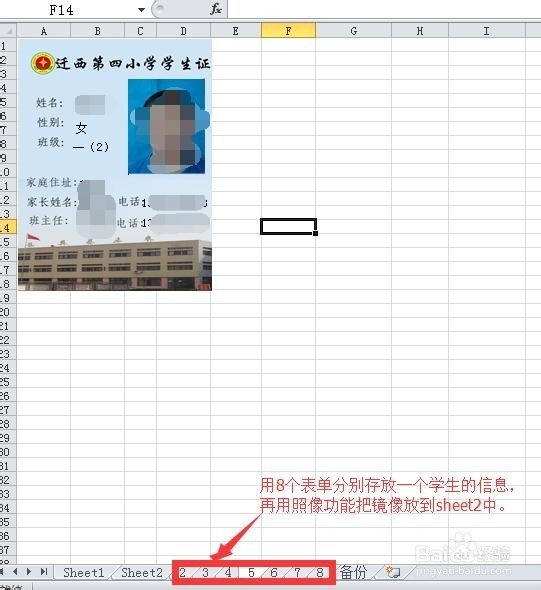Image resolution: width=541 pixels, height=590 pixels.
Task: Click the insert new worksheet icon
Action: (393, 572)
